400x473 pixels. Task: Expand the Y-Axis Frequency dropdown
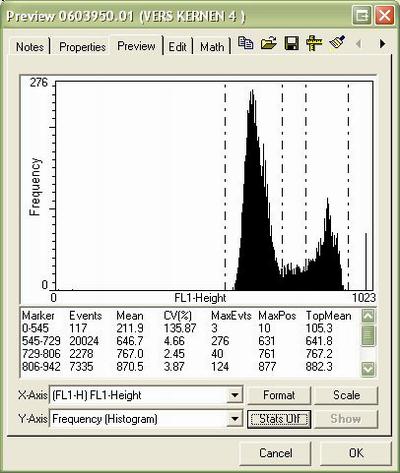pos(235,419)
